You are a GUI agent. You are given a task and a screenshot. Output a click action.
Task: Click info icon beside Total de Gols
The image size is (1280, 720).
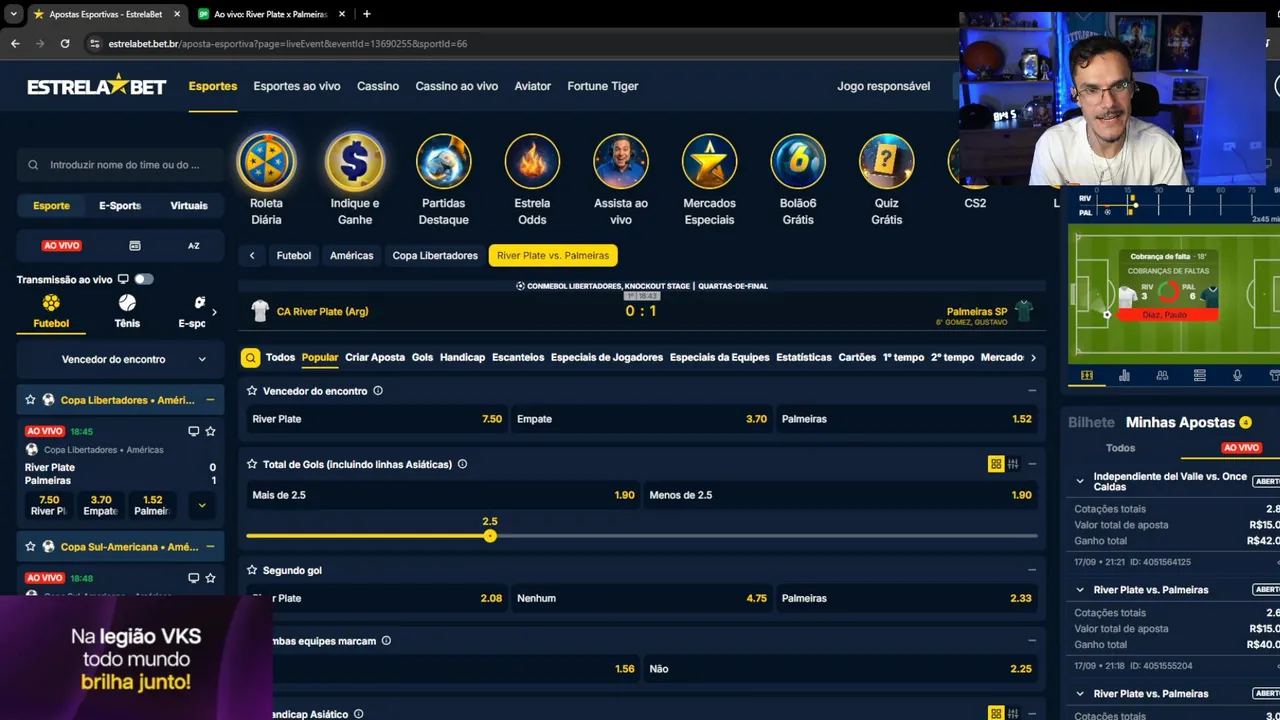click(x=462, y=464)
